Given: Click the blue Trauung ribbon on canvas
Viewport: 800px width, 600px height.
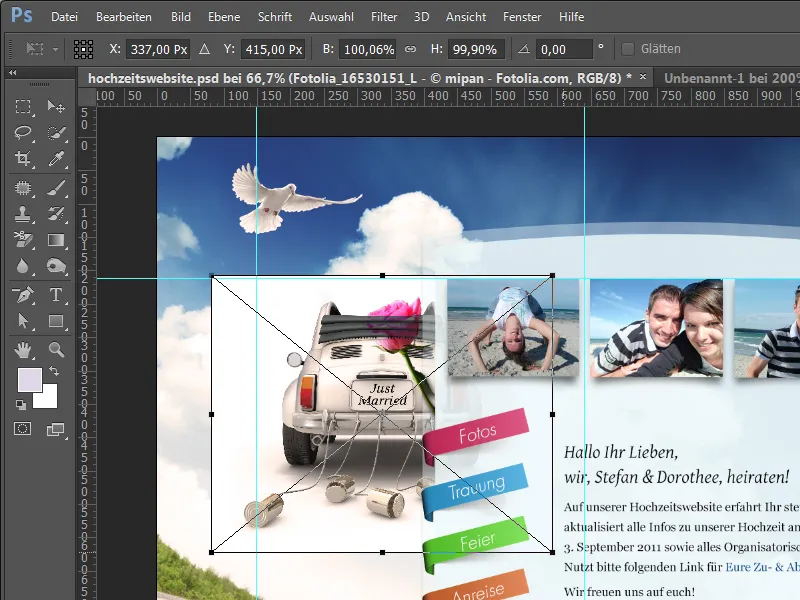Looking at the screenshot, I should click(476, 490).
